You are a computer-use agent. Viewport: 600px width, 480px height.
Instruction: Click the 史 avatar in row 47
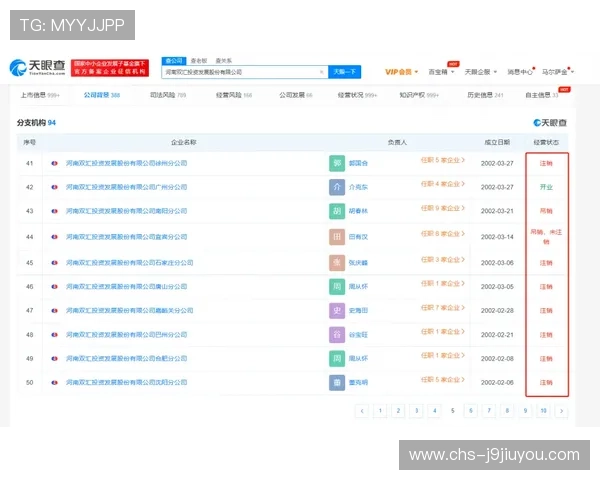337,310
